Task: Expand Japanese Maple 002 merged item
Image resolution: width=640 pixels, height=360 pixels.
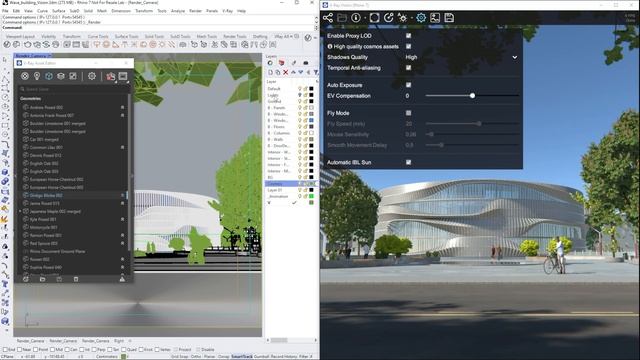Action: click(x=20, y=211)
